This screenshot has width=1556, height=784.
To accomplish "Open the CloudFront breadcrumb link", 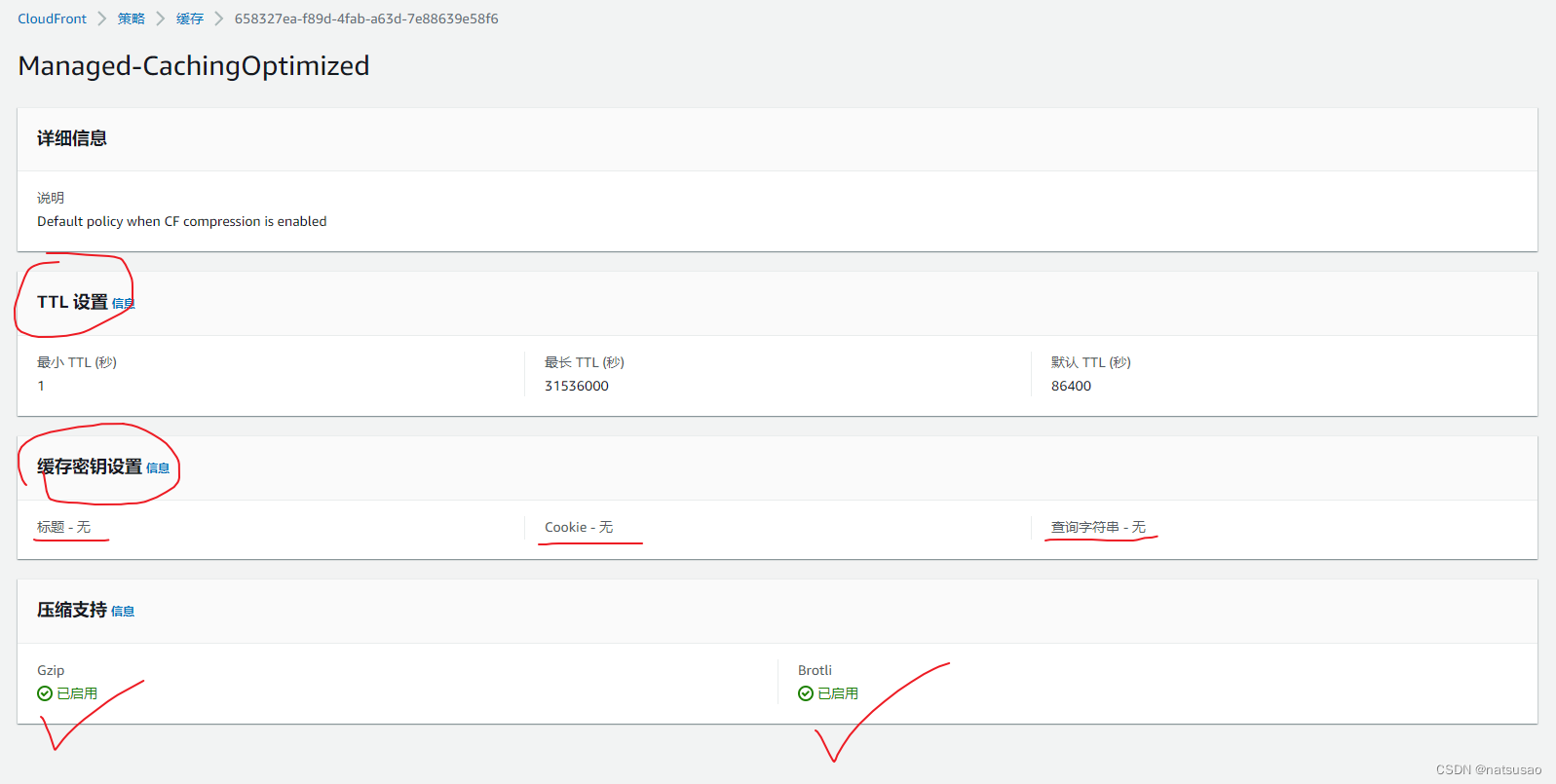I will 52,19.
